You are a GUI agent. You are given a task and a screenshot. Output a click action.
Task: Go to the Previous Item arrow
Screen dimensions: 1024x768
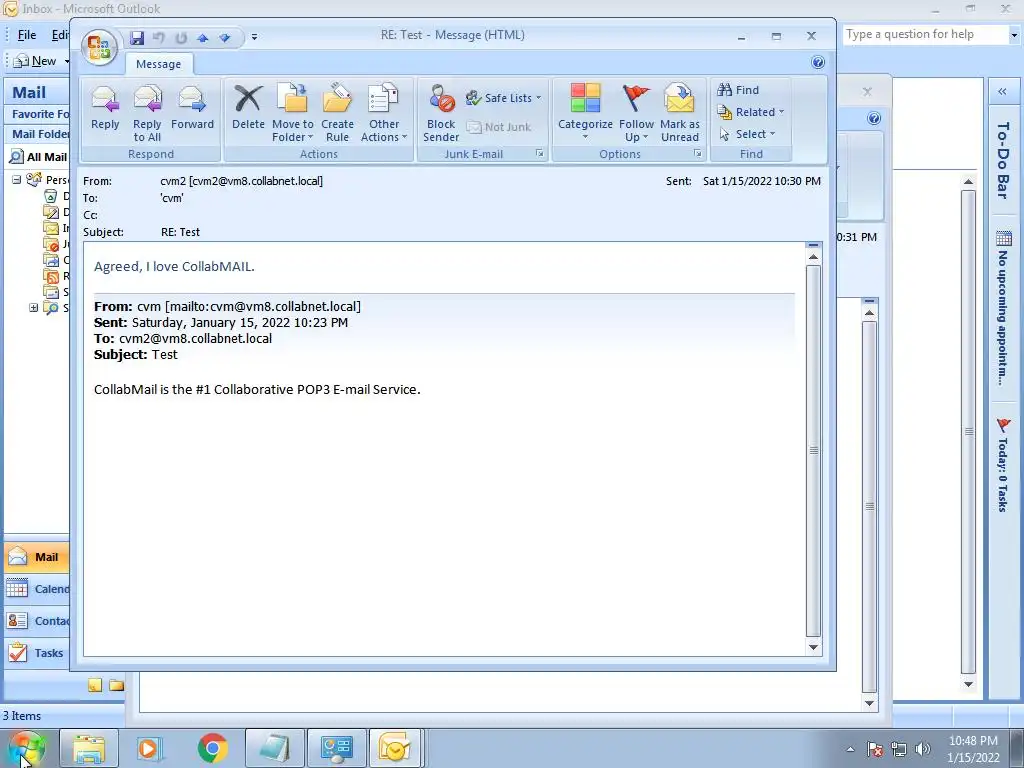pyautogui.click(x=202, y=38)
